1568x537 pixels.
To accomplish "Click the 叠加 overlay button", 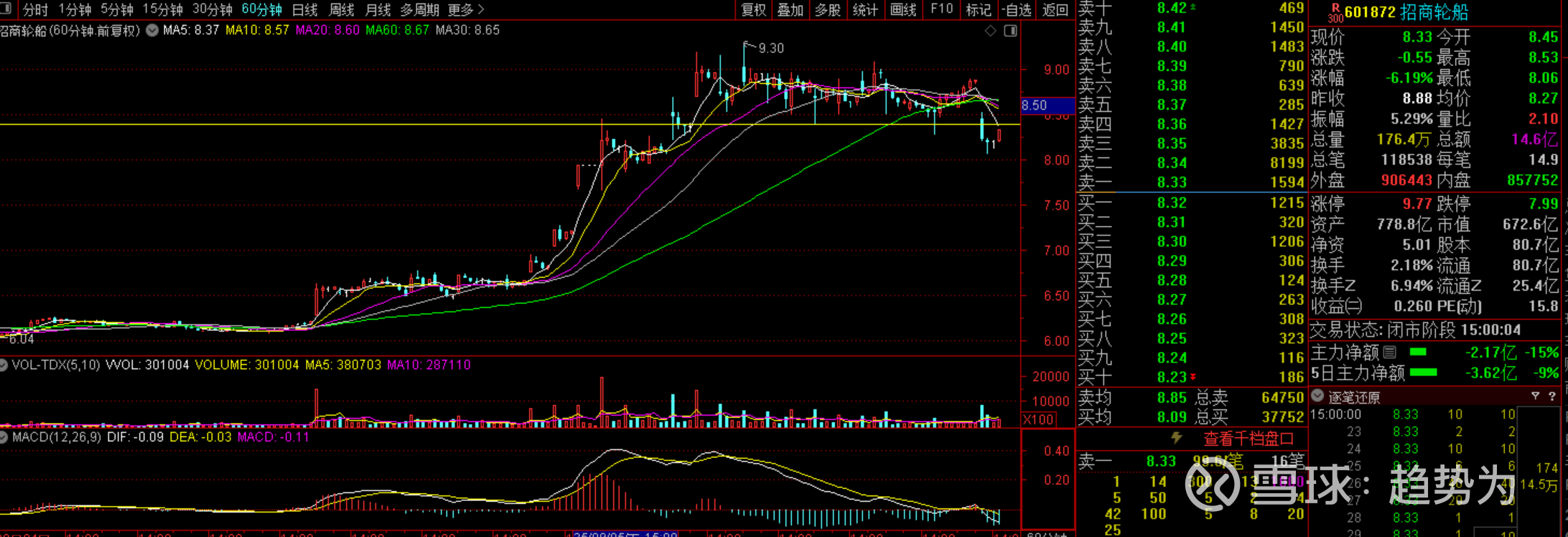I will pyautogui.click(x=790, y=9).
